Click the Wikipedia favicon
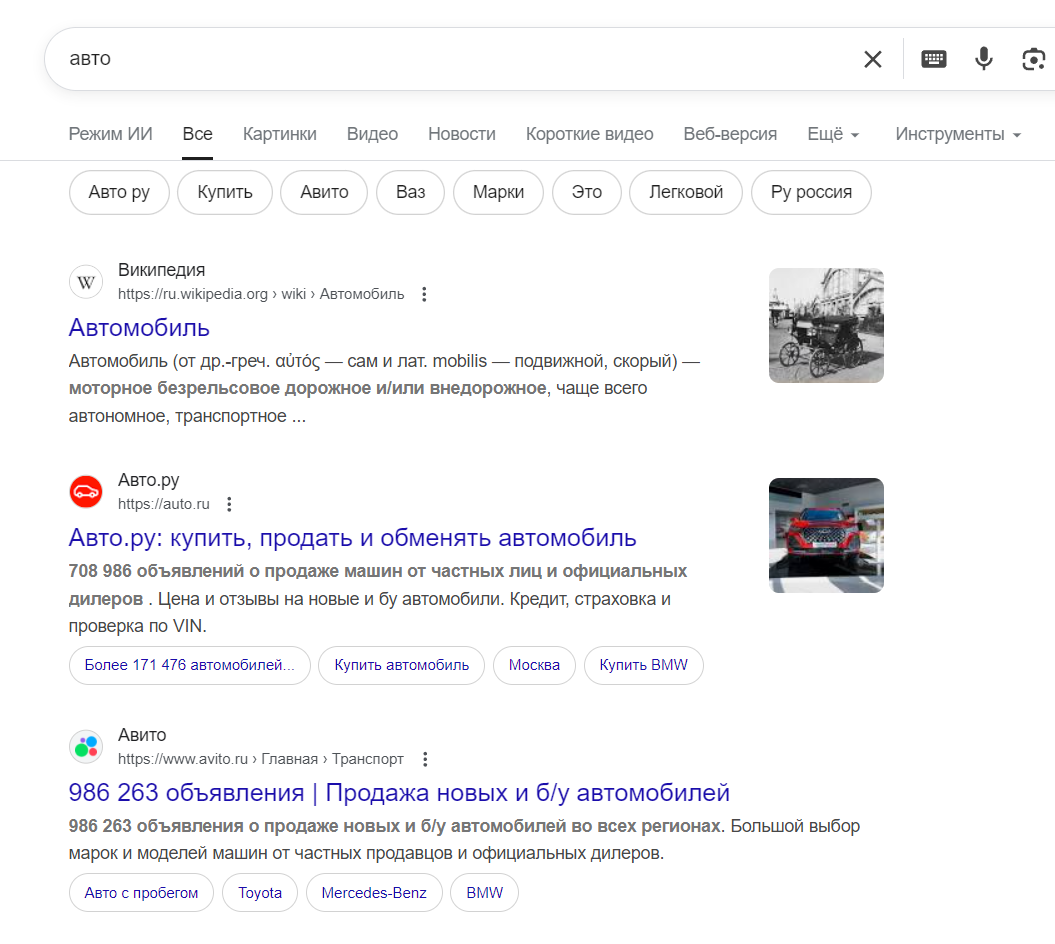The width and height of the screenshot is (1055, 944). click(x=86, y=282)
